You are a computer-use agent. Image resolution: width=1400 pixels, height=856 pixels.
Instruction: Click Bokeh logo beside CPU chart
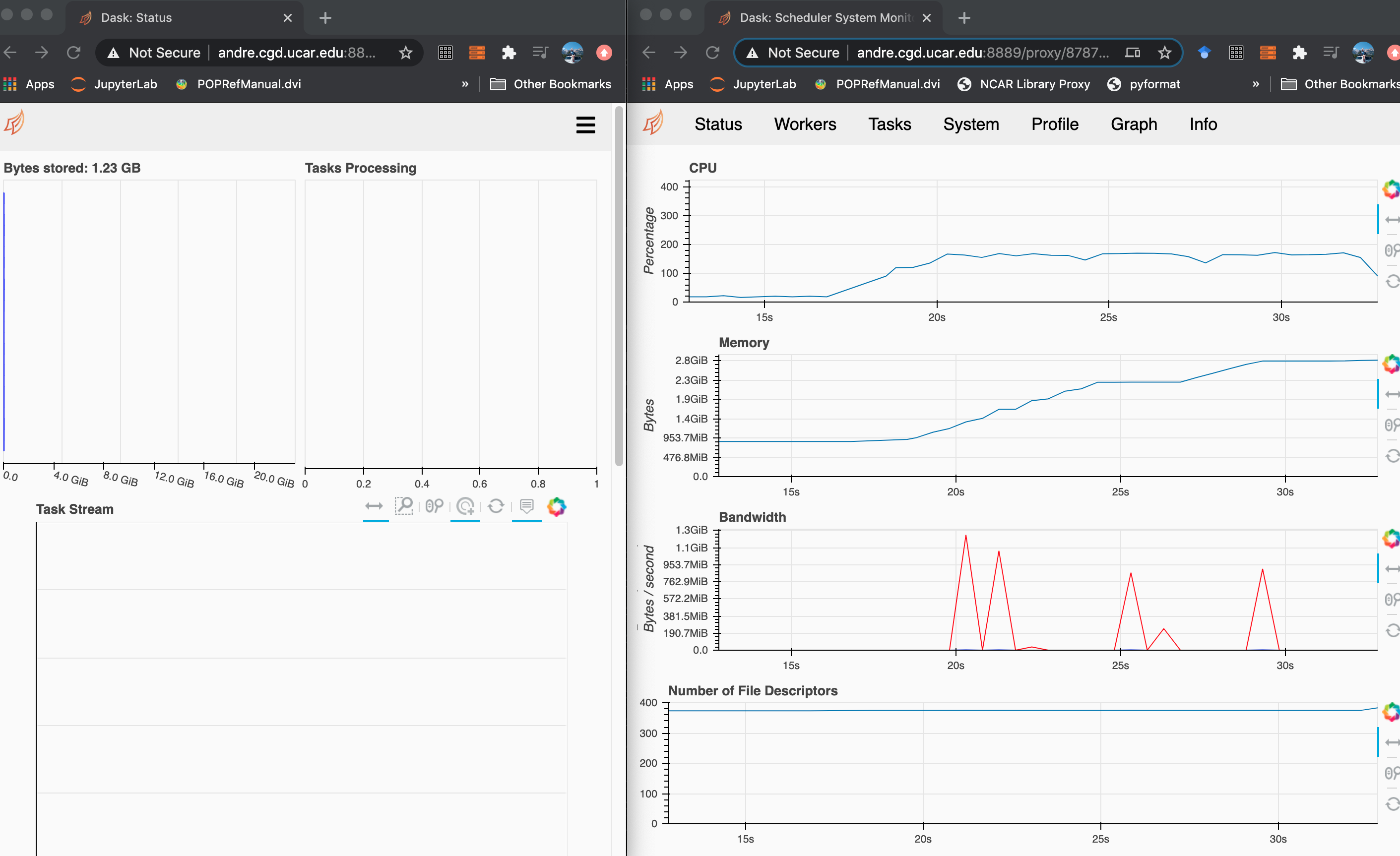pos(1392,190)
